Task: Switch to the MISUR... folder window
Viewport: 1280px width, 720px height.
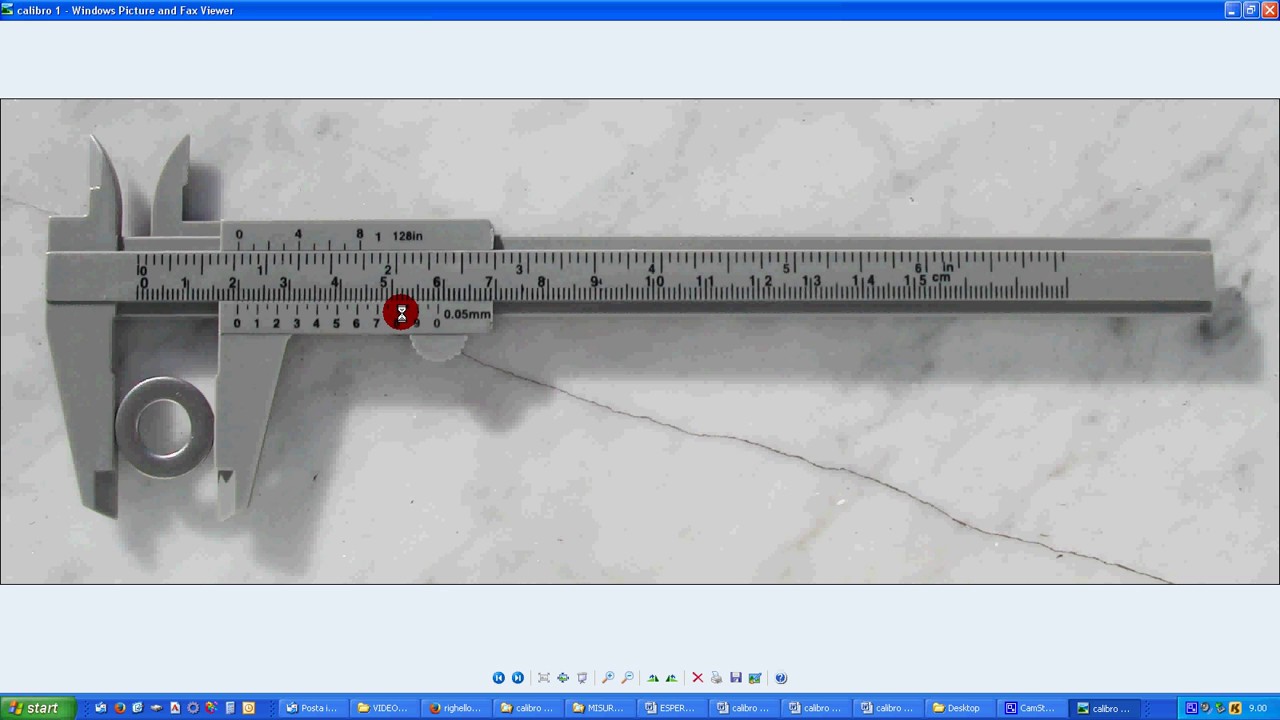Action: 600,708
